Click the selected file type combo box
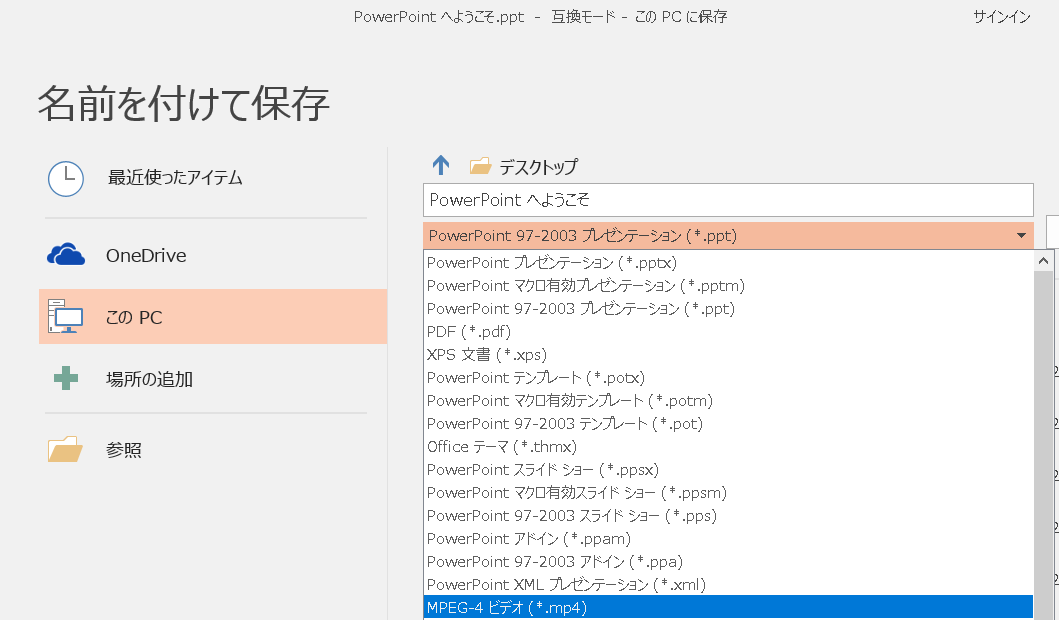The image size is (1059, 620). [728, 236]
